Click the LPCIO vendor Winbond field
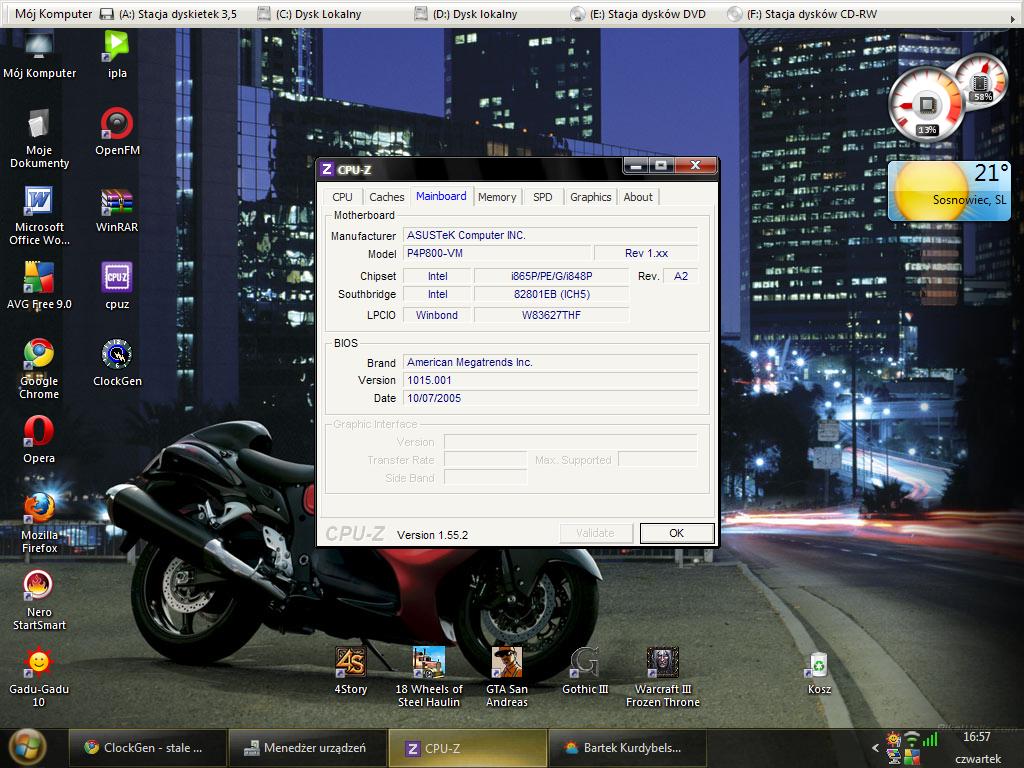Screen dimensions: 1024x768 coord(437,315)
